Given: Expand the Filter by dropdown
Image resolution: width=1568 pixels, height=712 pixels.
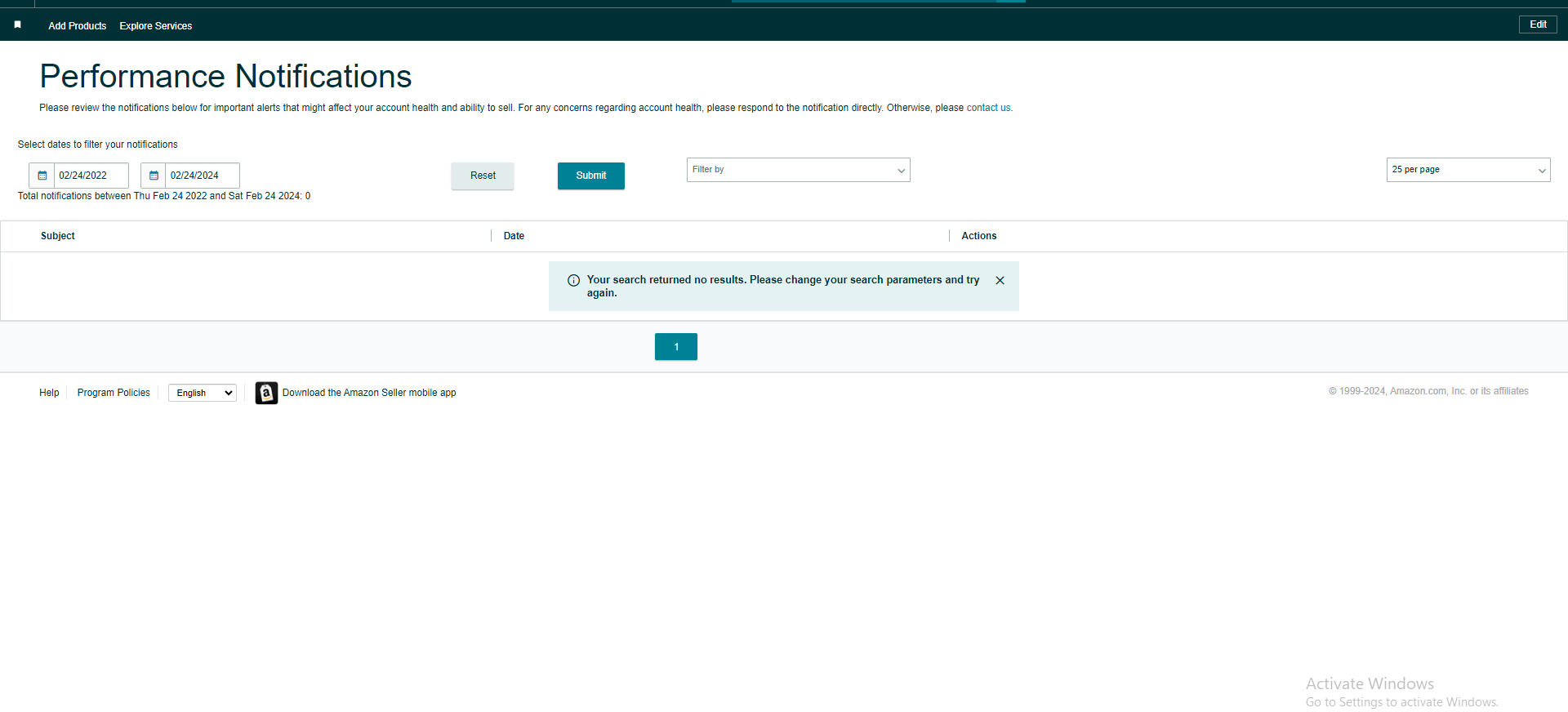Looking at the screenshot, I should coord(799,170).
